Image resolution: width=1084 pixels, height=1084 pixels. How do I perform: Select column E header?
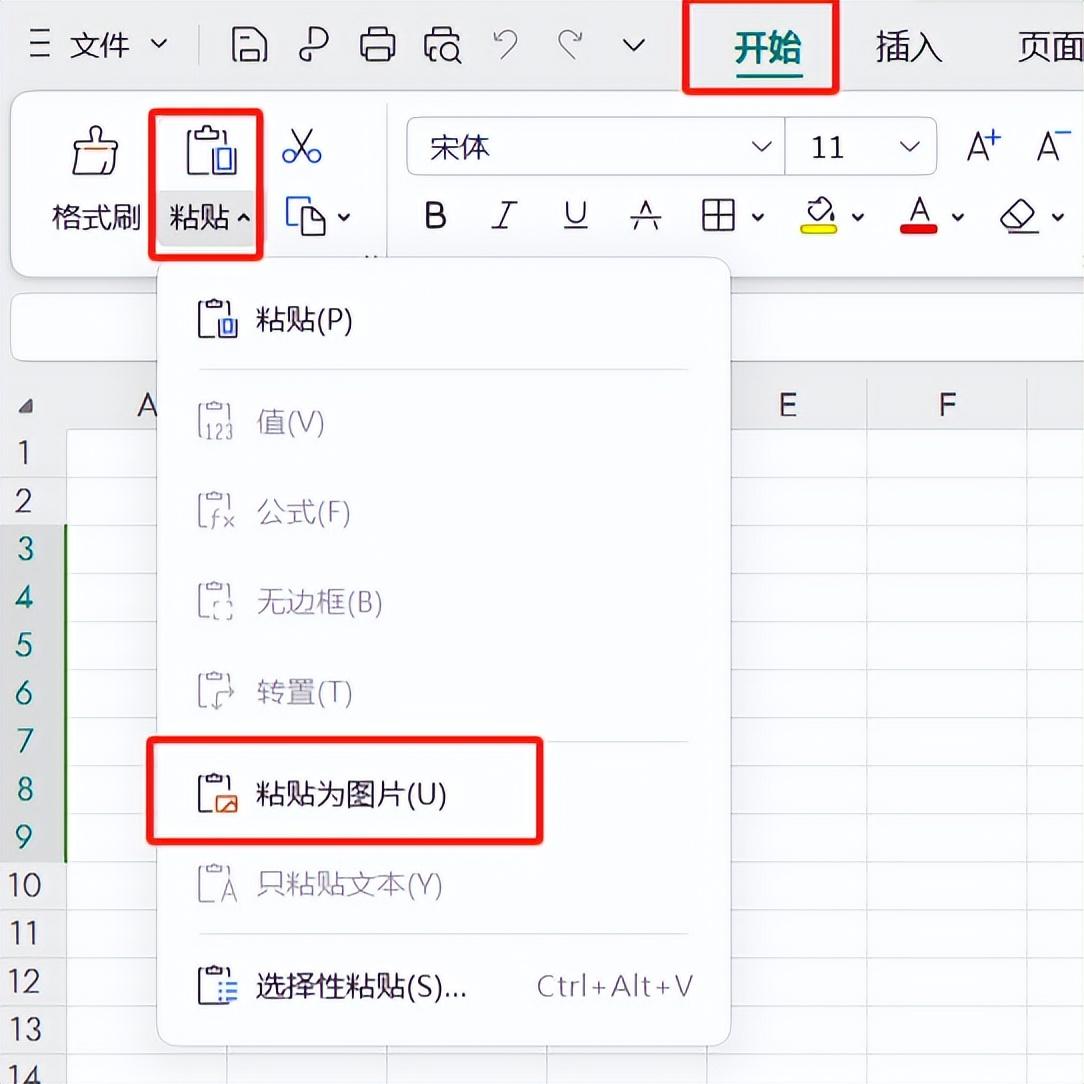point(788,404)
